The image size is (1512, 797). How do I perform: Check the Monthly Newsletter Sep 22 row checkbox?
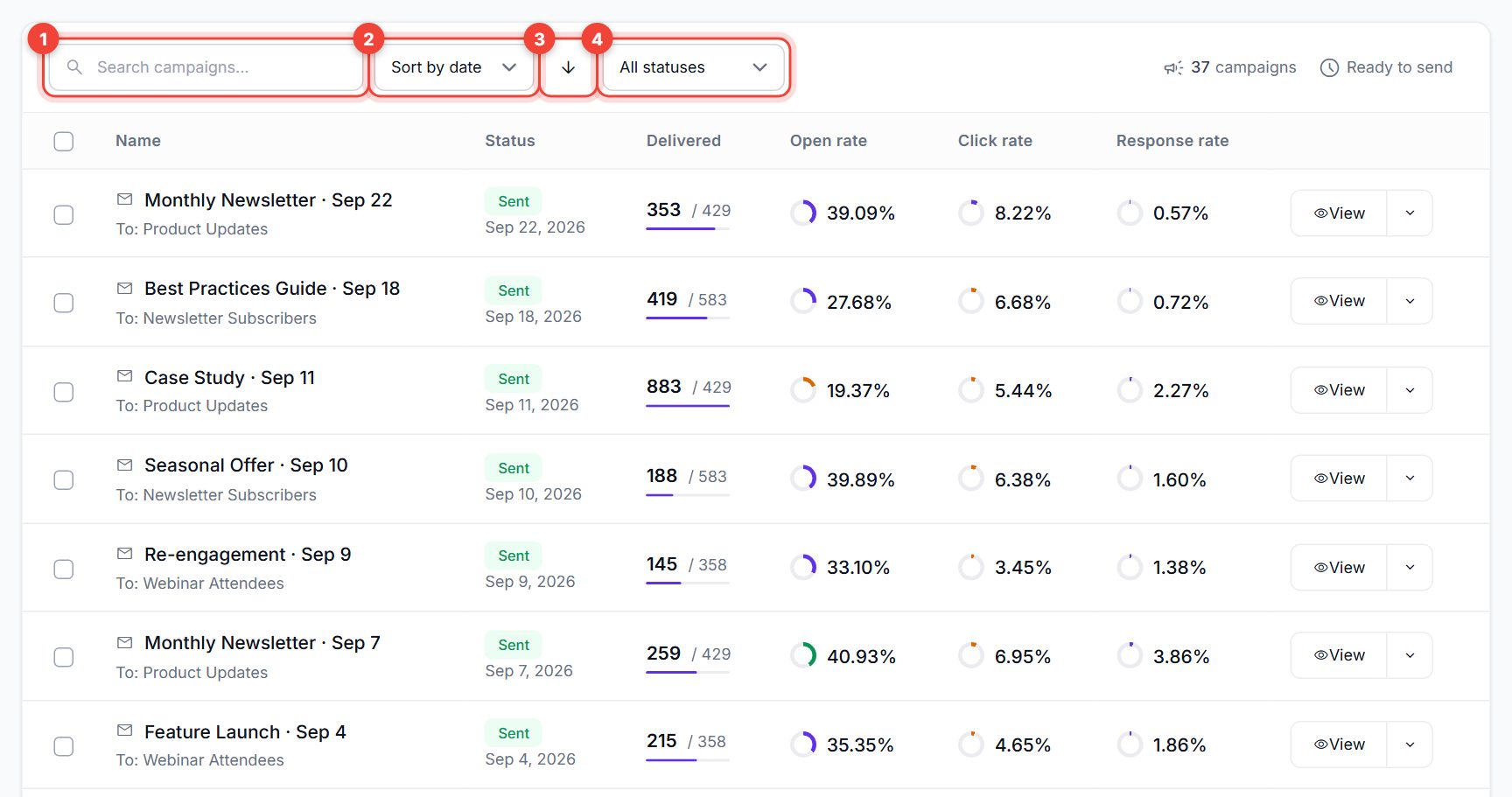[64, 214]
